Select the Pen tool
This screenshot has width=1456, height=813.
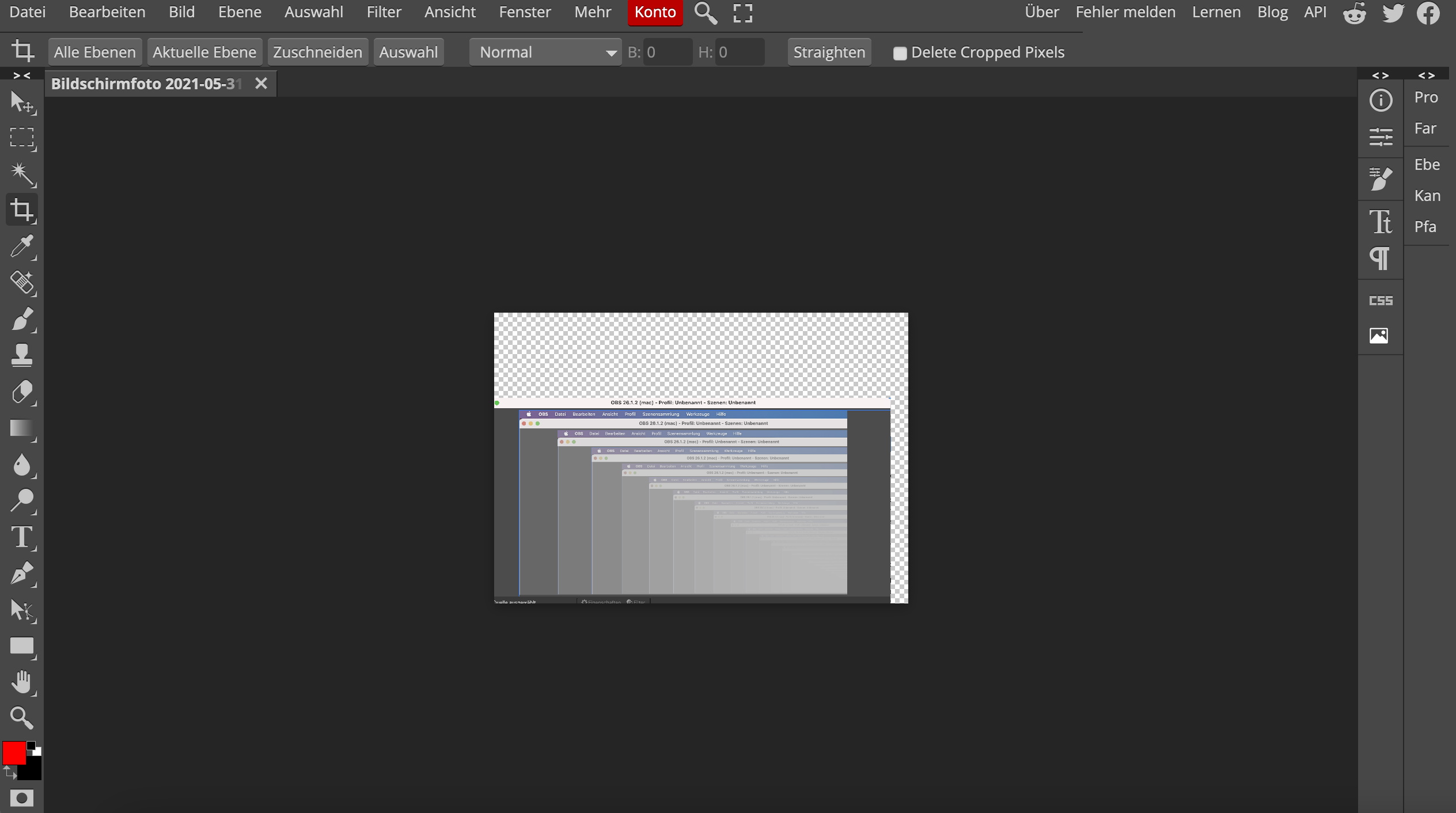(x=22, y=573)
